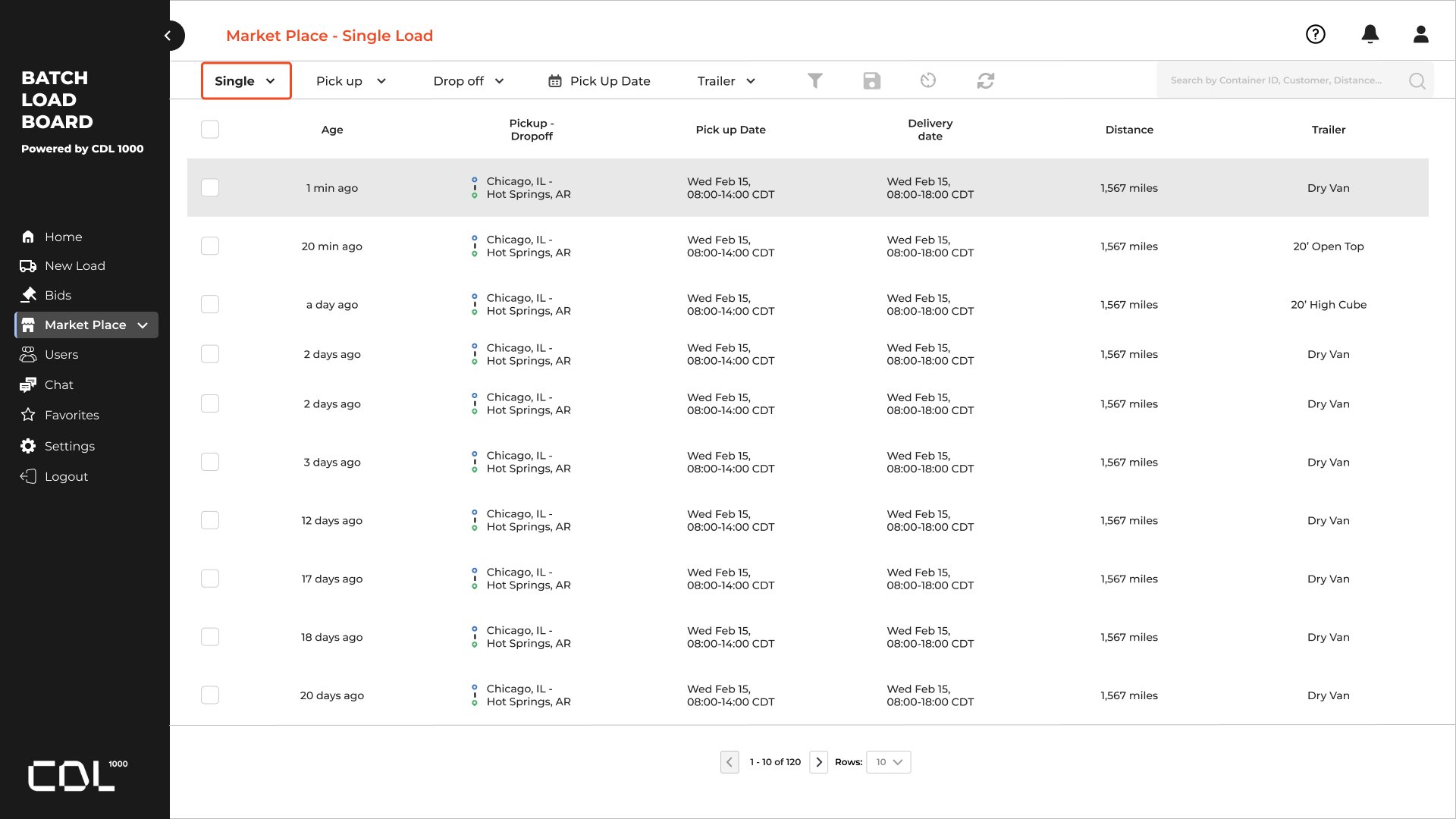Go to next page of results

[818, 762]
